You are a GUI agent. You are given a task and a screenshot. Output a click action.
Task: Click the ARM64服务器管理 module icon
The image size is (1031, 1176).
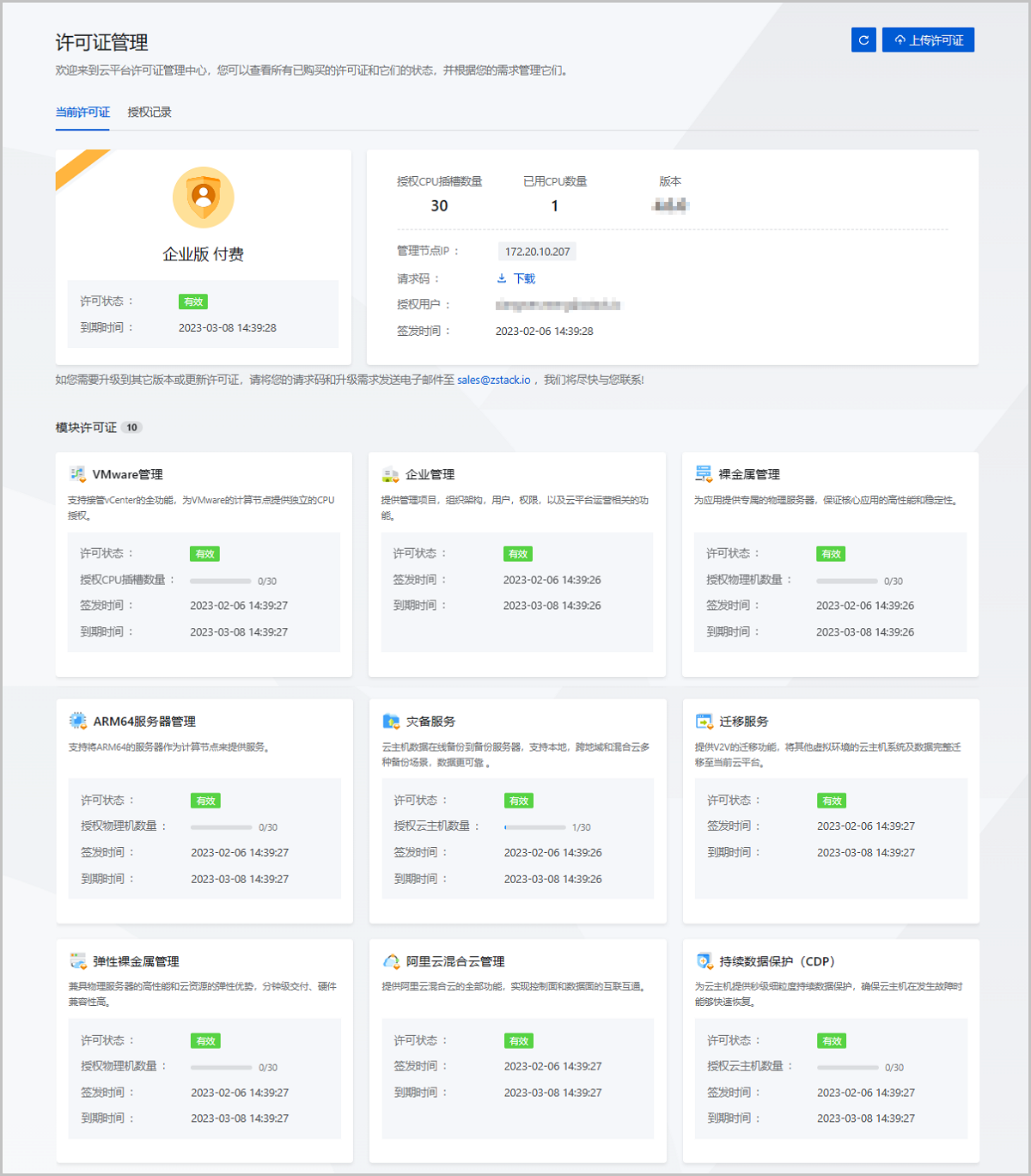pos(78,722)
